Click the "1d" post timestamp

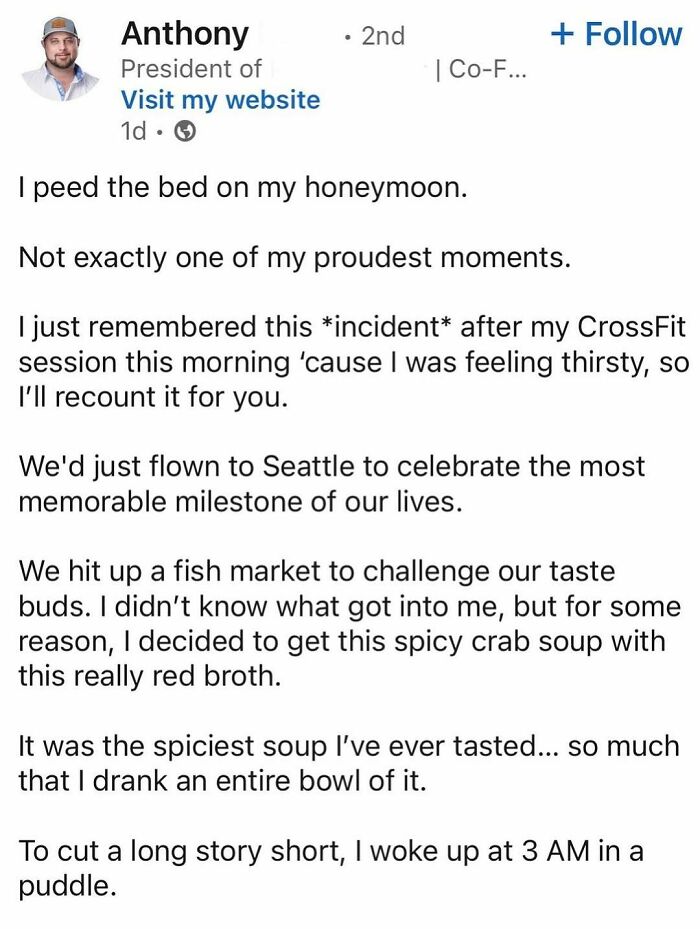pyautogui.click(x=134, y=132)
